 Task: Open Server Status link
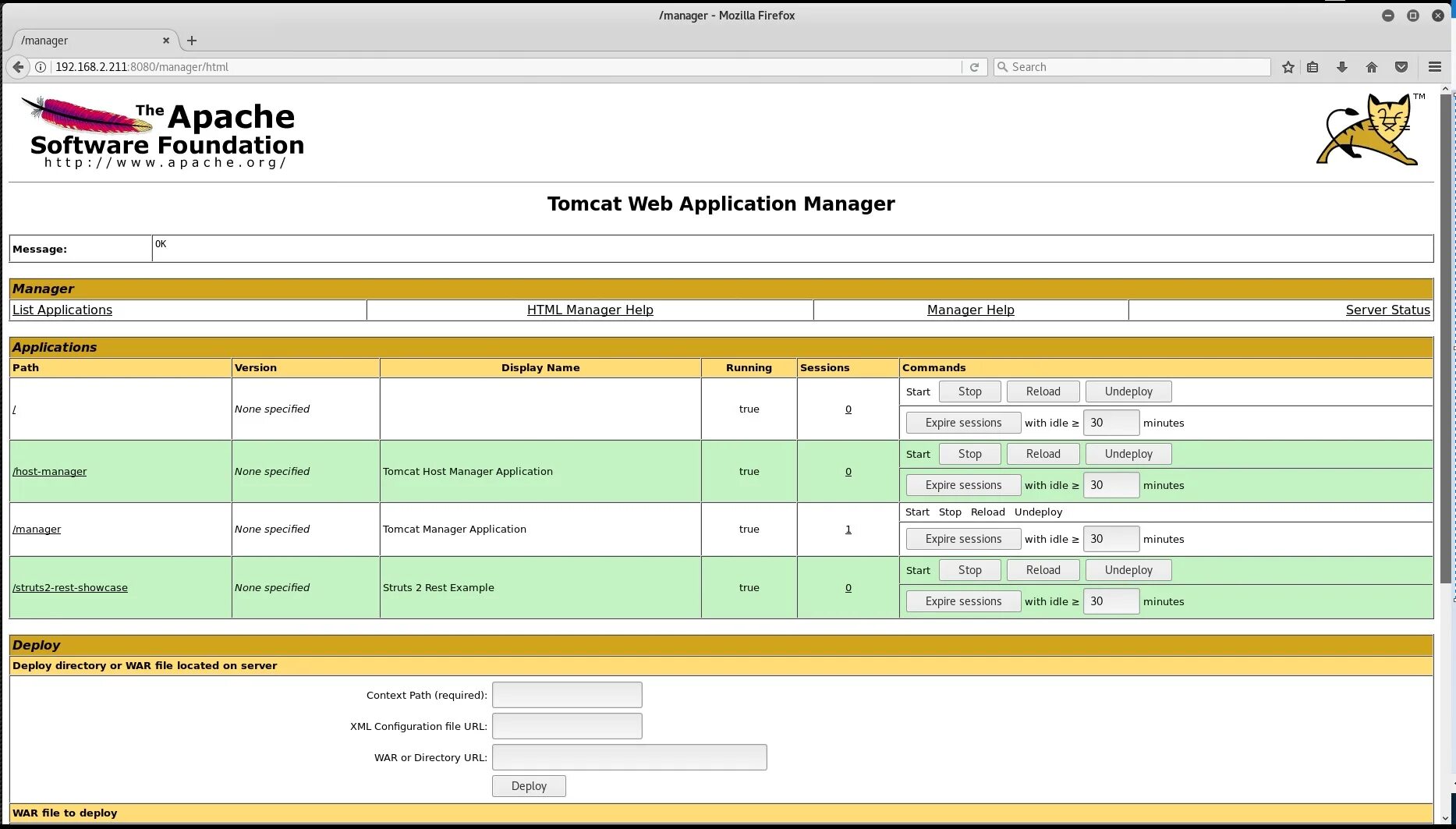(x=1388, y=310)
